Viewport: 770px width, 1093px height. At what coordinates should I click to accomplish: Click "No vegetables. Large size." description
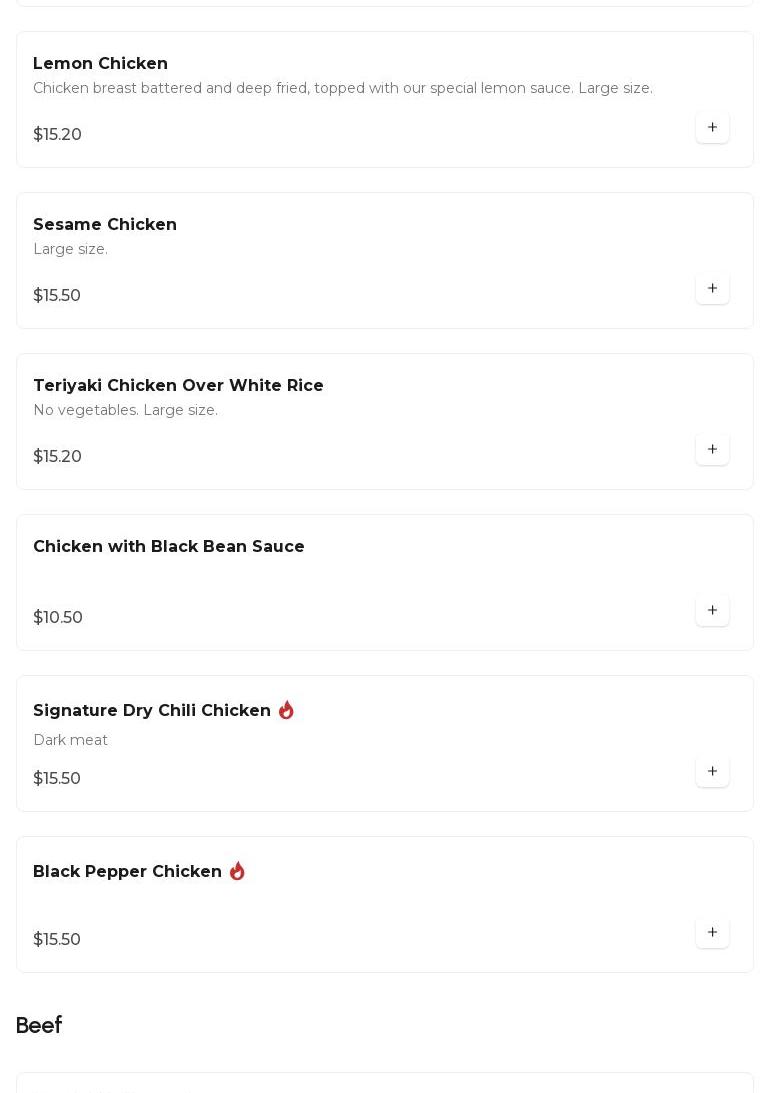pyautogui.click(x=125, y=411)
